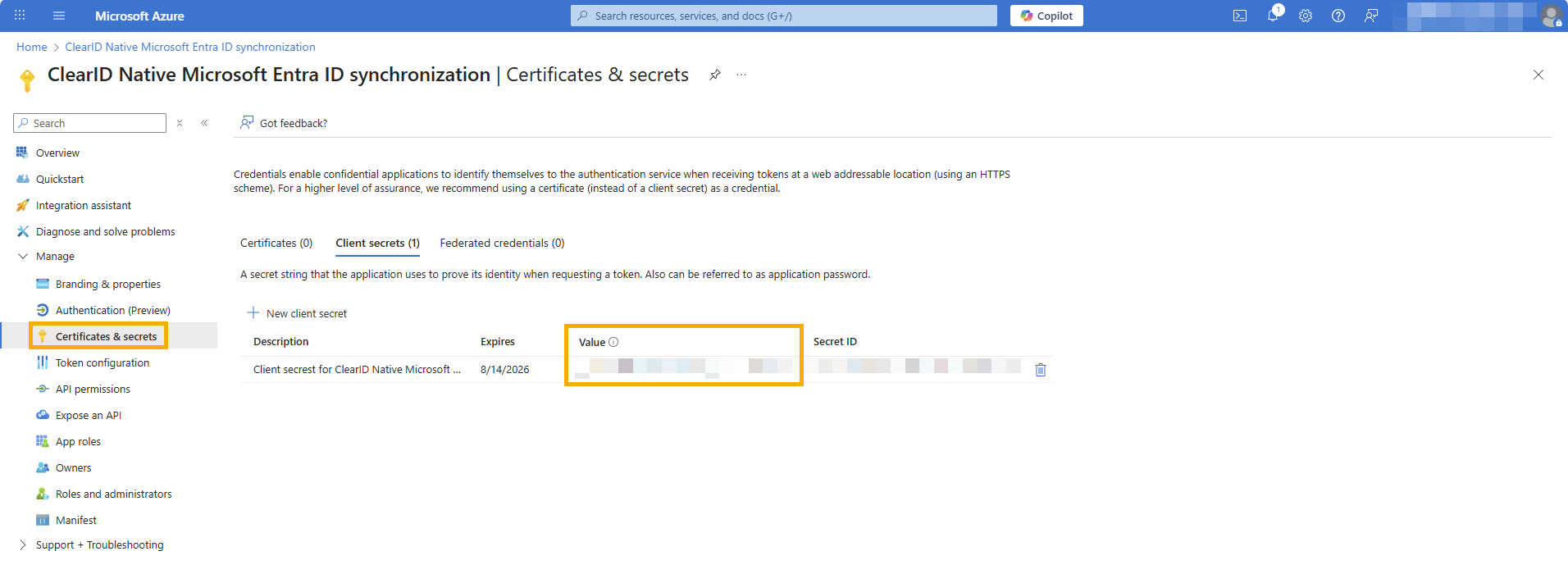Open the Azure portal hamburger menu

tap(58, 16)
